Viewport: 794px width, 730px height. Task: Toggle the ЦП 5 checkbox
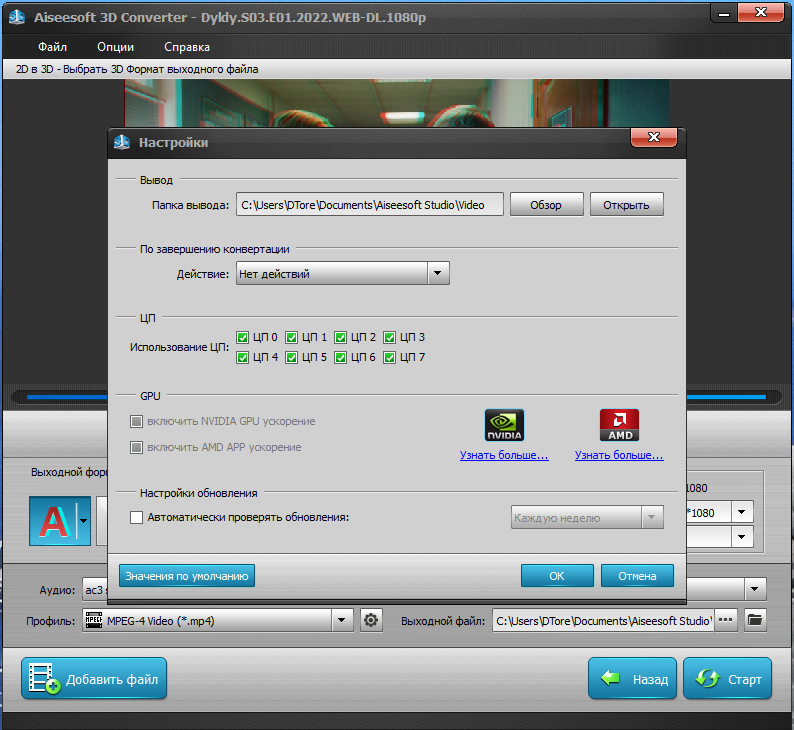point(291,358)
